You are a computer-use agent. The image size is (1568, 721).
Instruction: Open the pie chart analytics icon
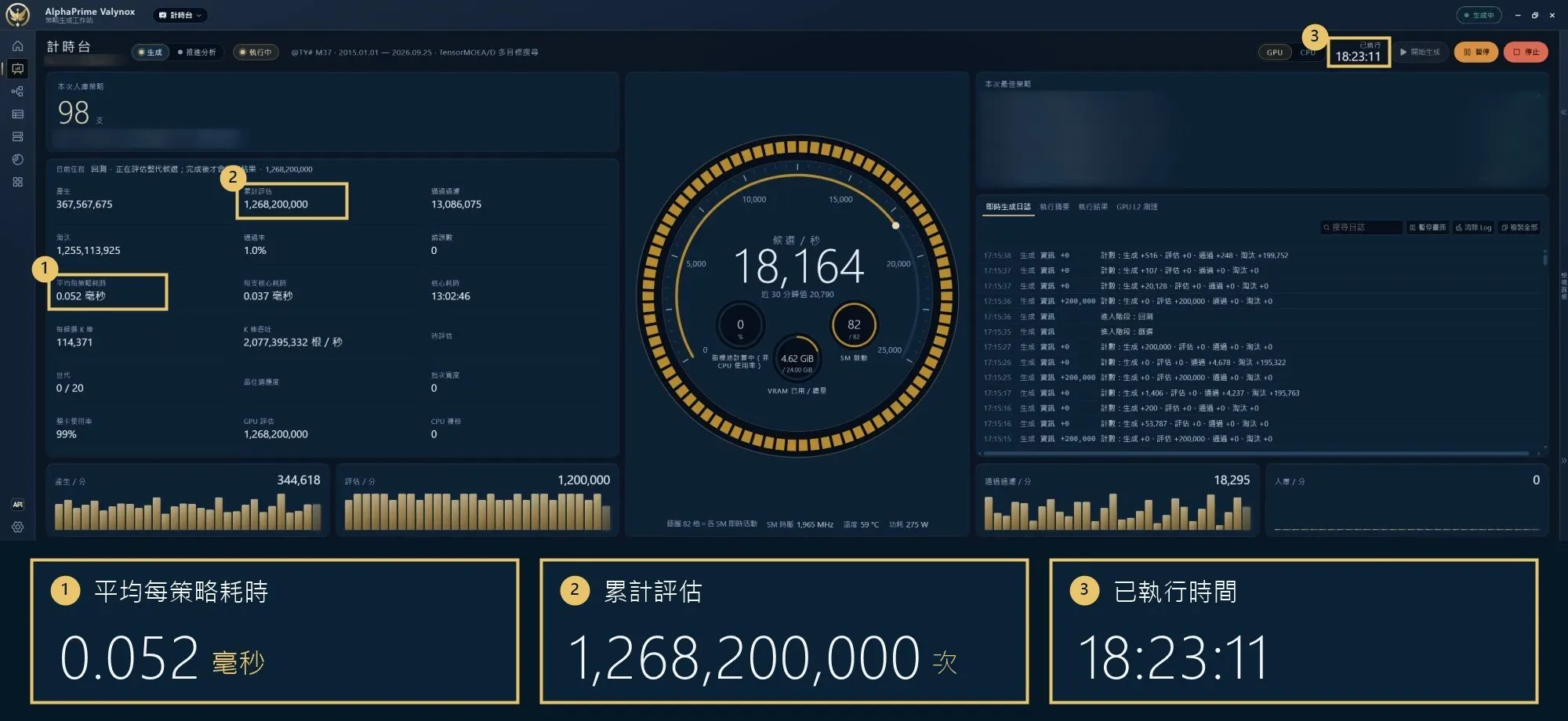click(17, 160)
